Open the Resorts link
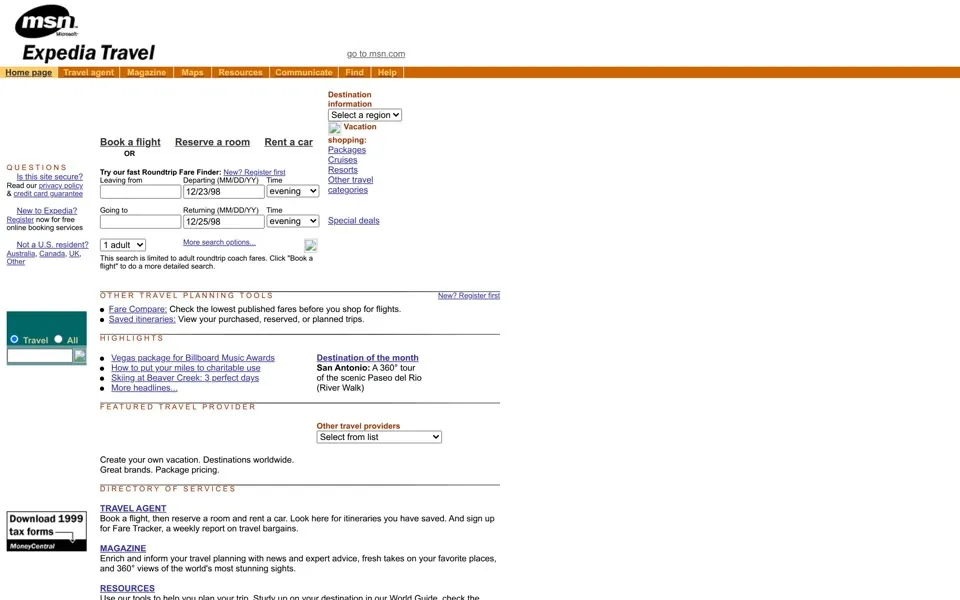The image size is (960, 600). [343, 170]
